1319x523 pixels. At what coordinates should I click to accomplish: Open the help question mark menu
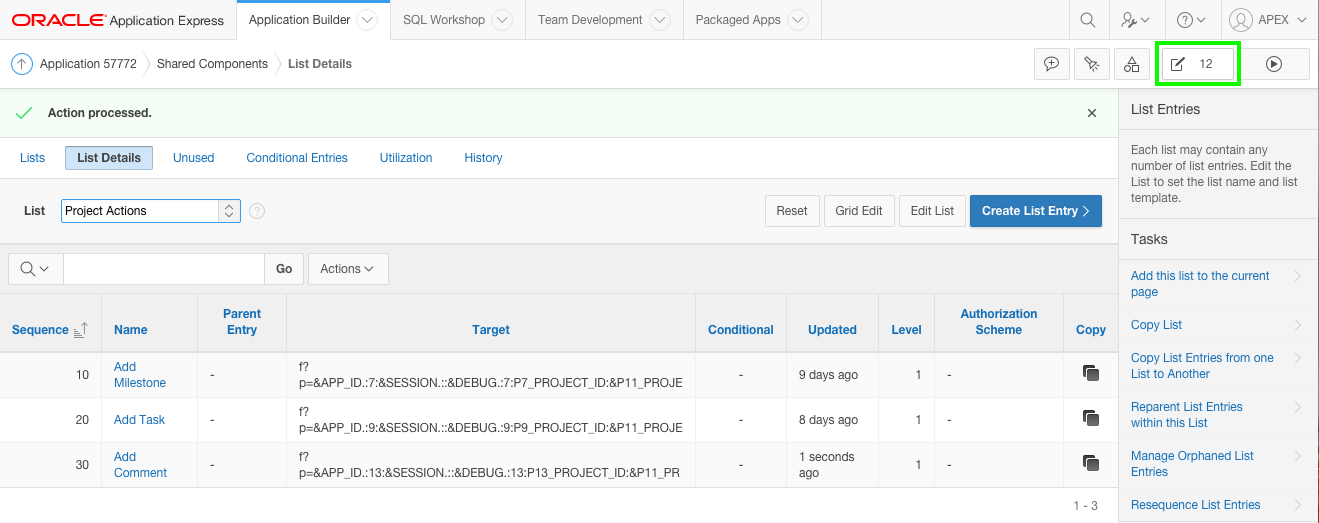click(x=1191, y=20)
